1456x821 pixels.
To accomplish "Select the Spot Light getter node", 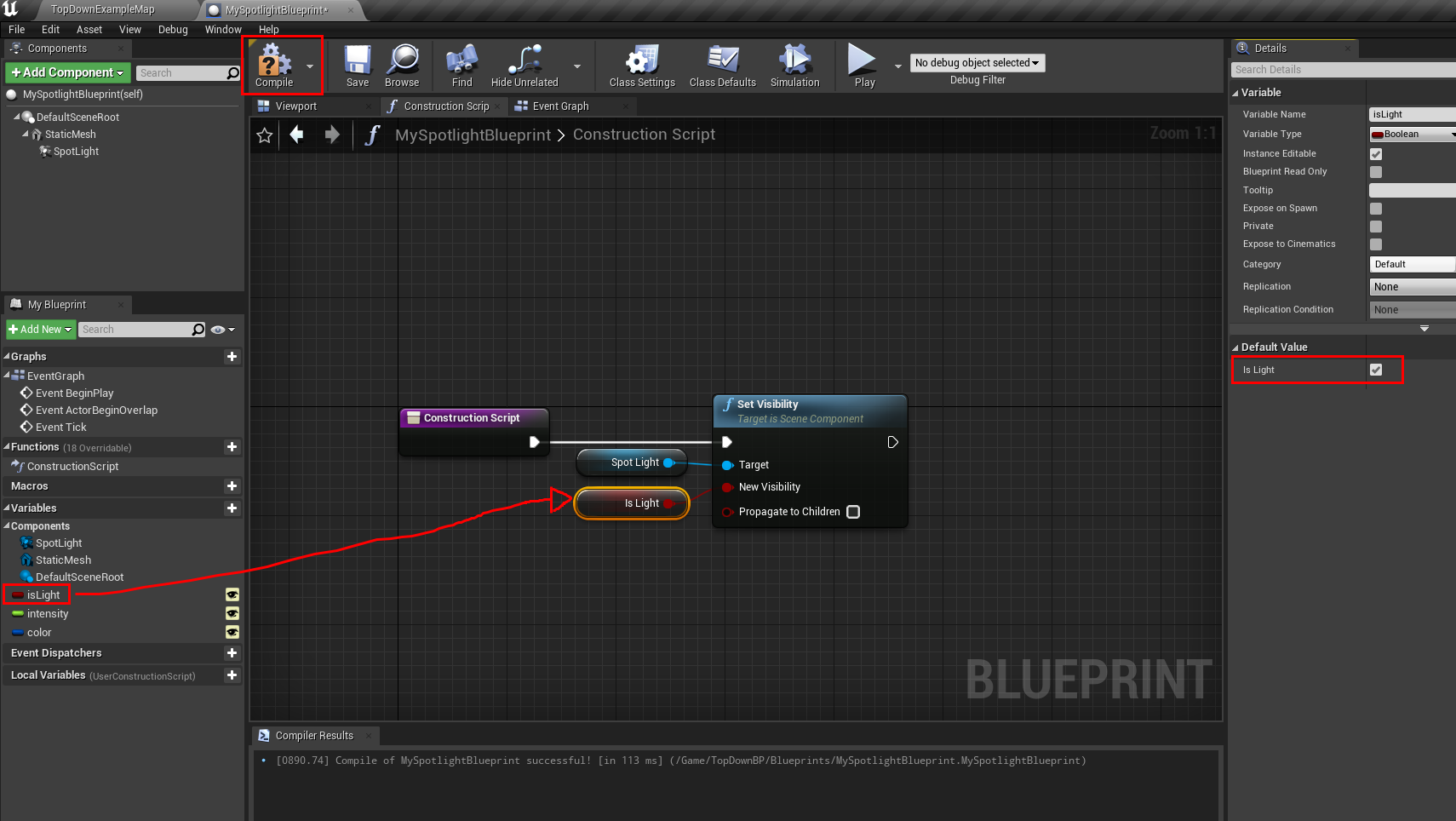I will click(x=632, y=462).
